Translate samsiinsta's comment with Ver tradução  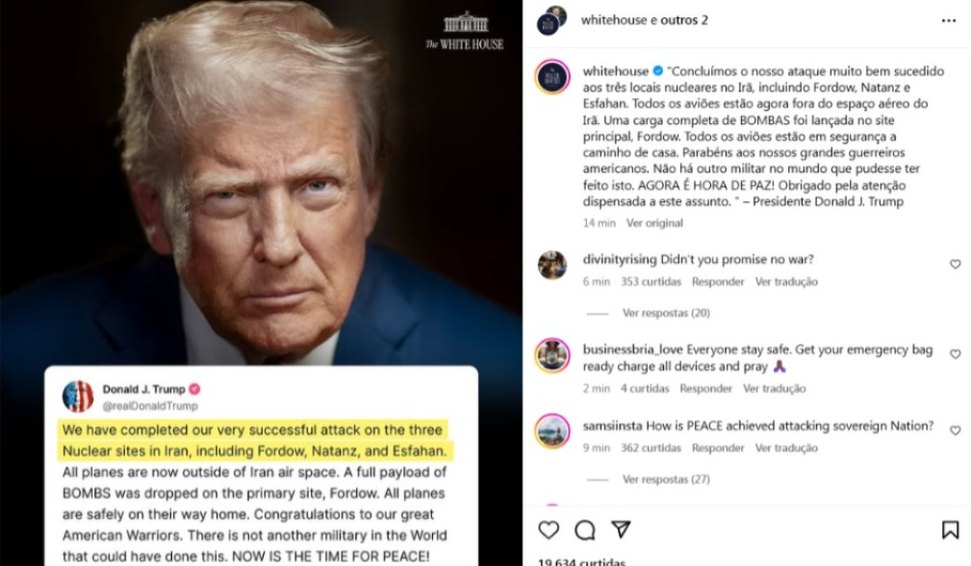pos(786,448)
